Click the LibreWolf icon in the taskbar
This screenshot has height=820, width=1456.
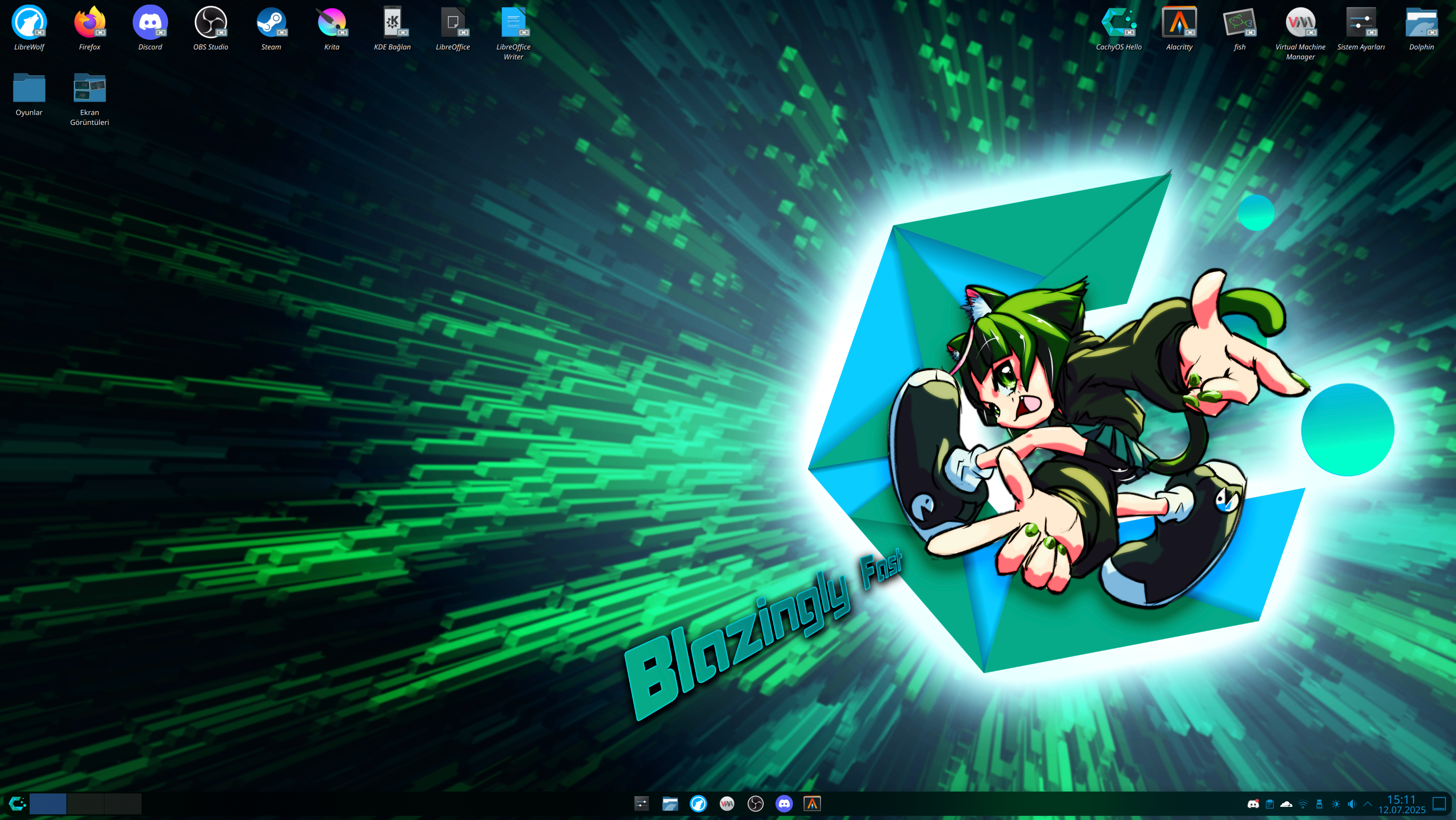pyautogui.click(x=698, y=803)
